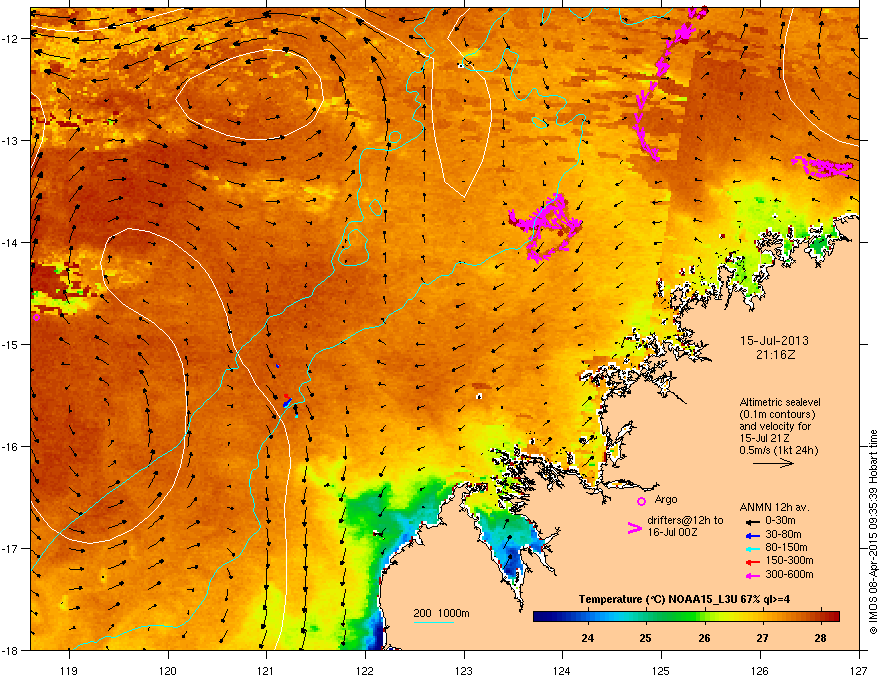Click the longitude axis label '123'
880x680 pixels.
point(464,671)
